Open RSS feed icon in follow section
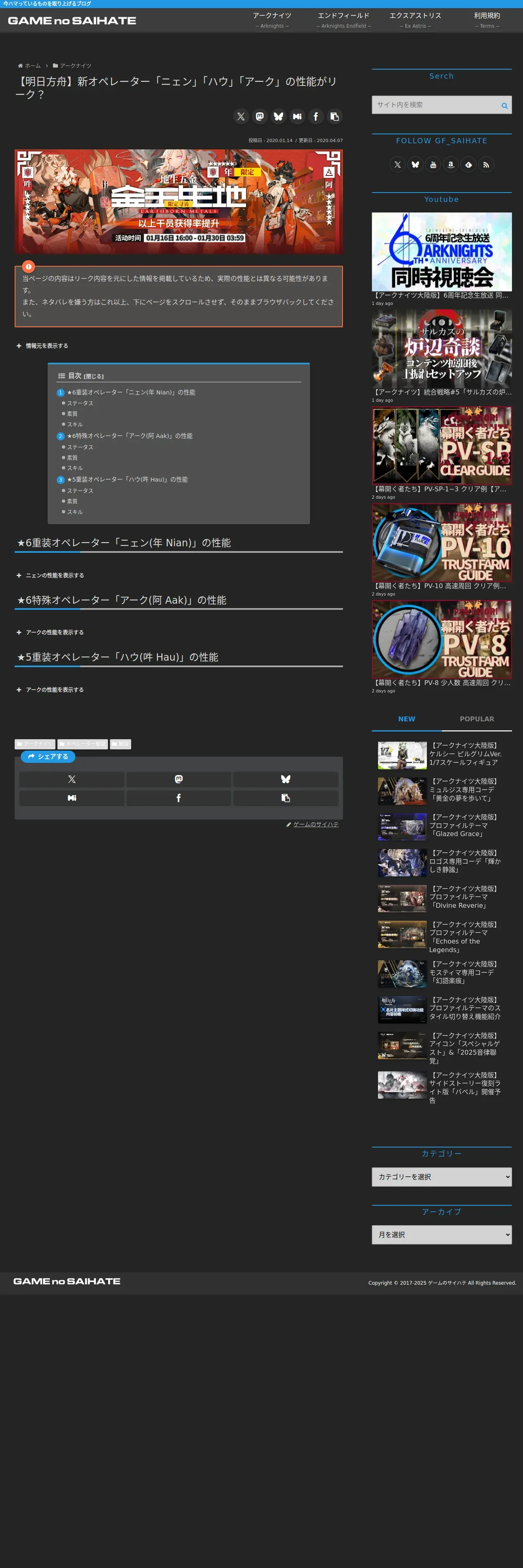 click(x=486, y=164)
